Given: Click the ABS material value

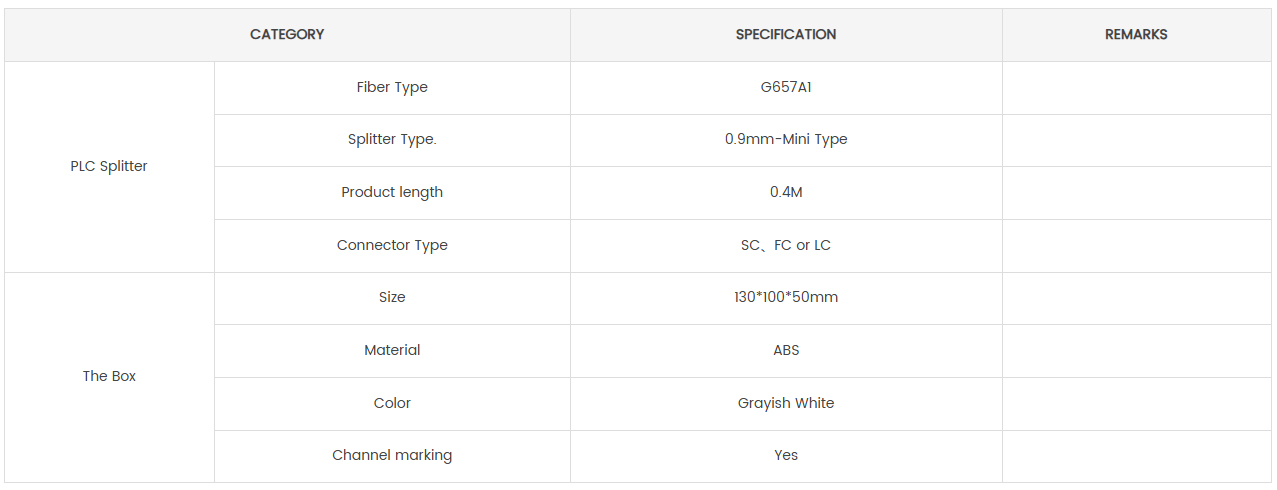Looking at the screenshot, I should tap(786, 350).
